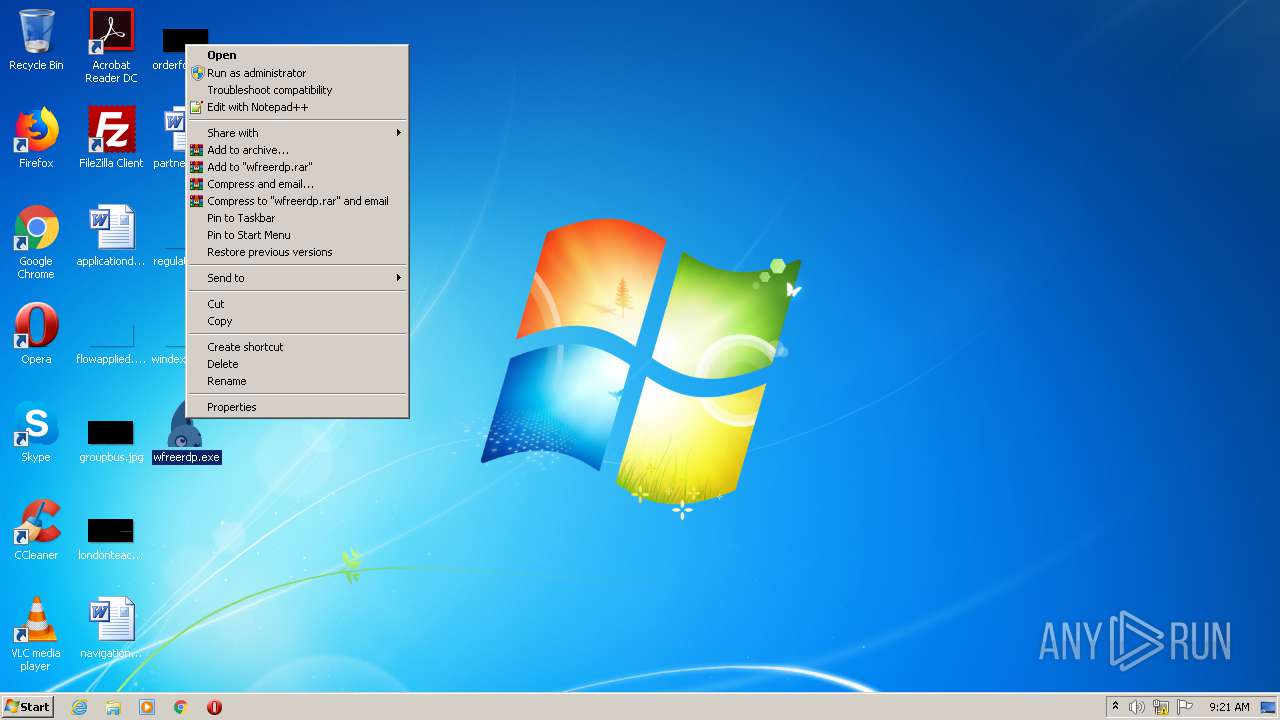The image size is (1280, 720).
Task: Select the applicationd... Word document icon
Action: [x=111, y=236]
